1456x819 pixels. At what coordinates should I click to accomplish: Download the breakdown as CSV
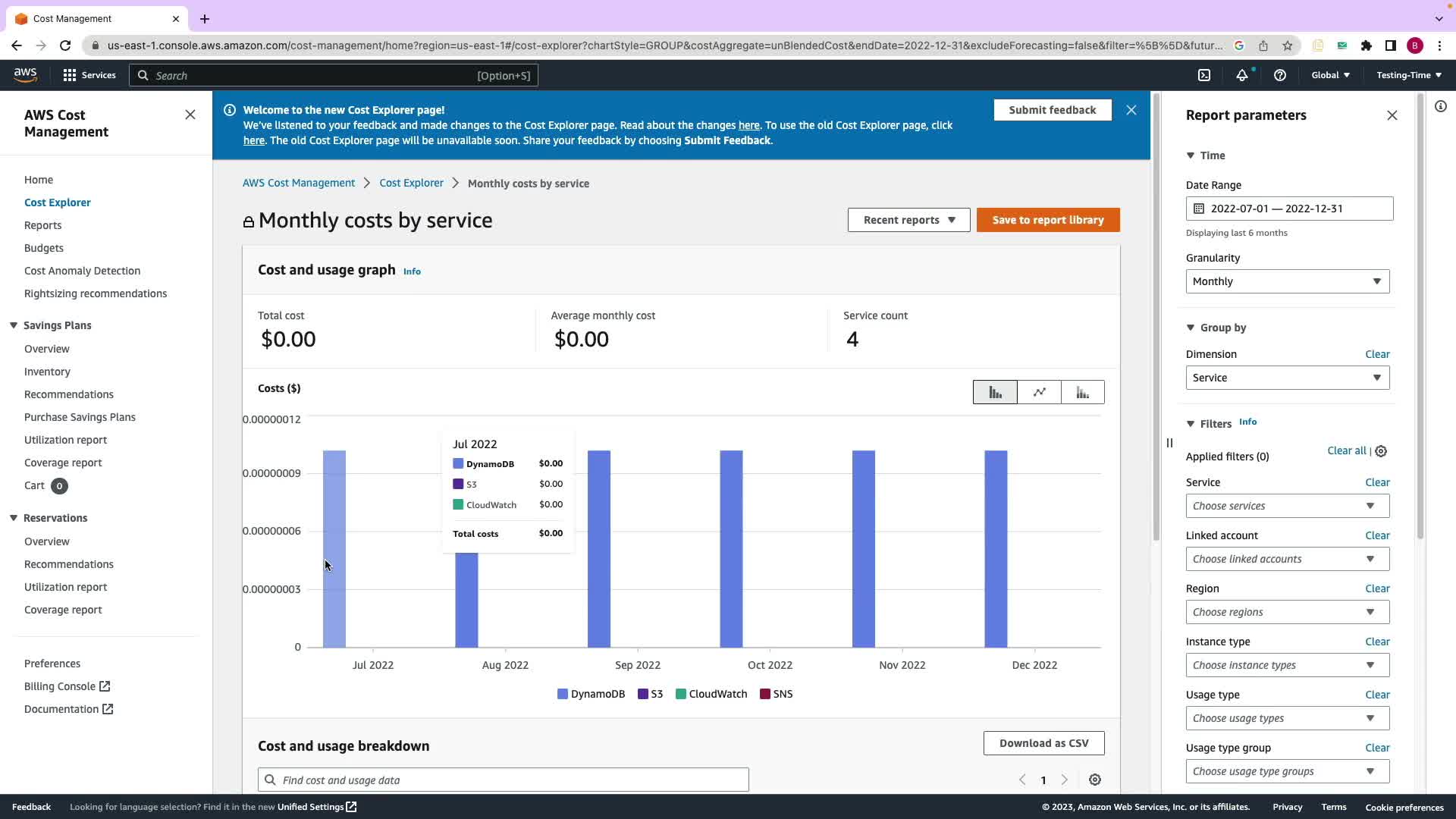click(1043, 743)
